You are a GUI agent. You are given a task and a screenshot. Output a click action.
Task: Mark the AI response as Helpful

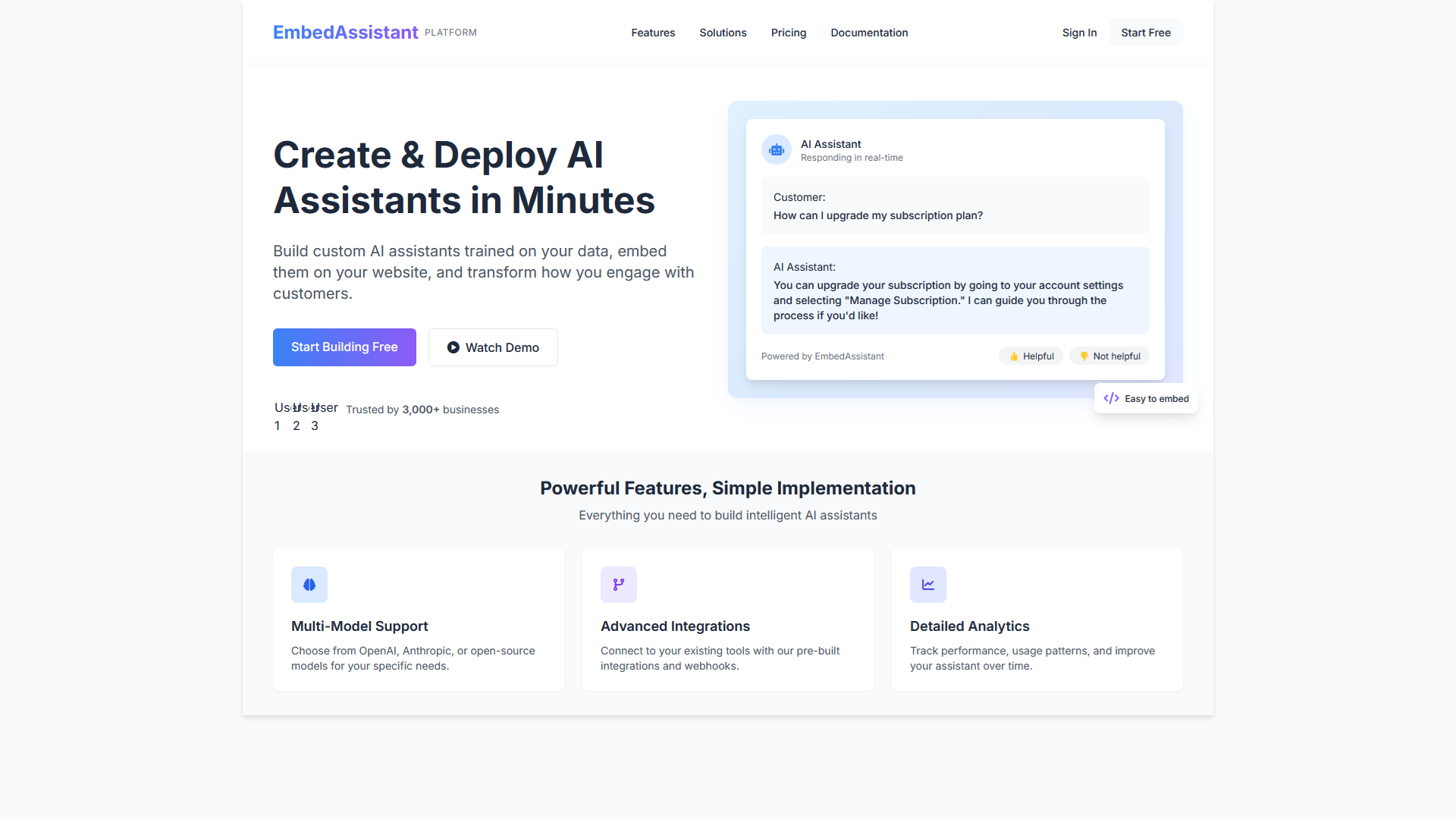click(1031, 356)
